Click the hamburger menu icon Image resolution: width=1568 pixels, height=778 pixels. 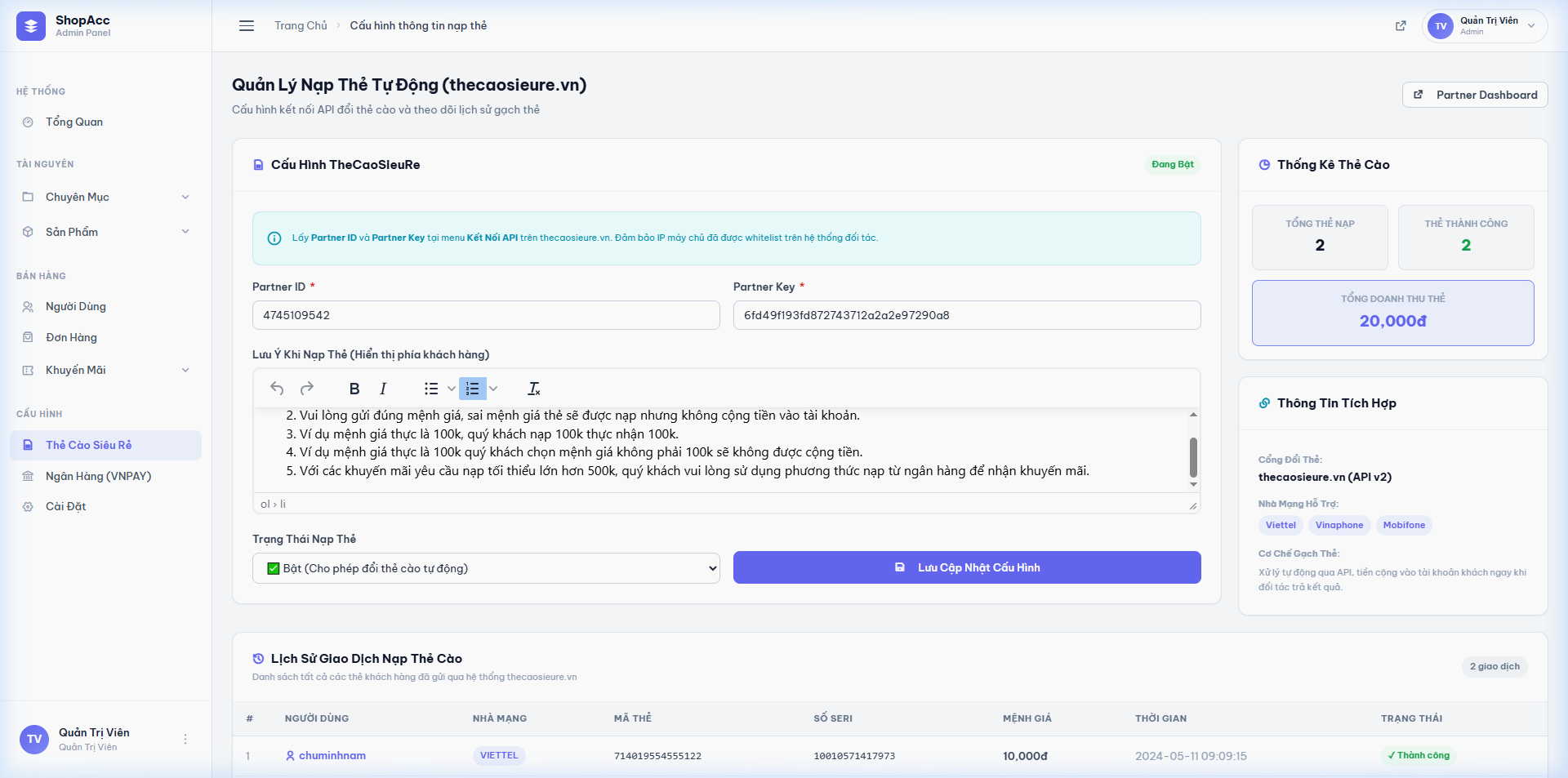247,26
